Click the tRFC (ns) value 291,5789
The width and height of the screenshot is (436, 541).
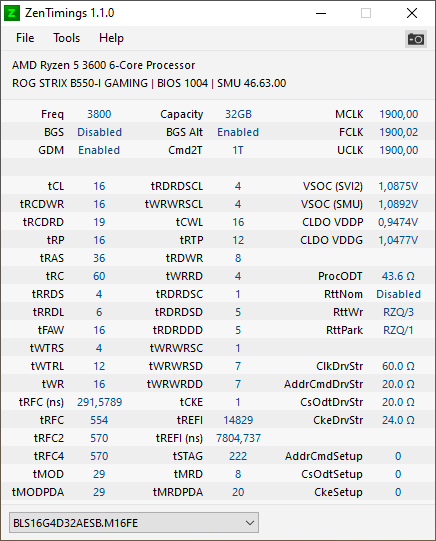99,402
